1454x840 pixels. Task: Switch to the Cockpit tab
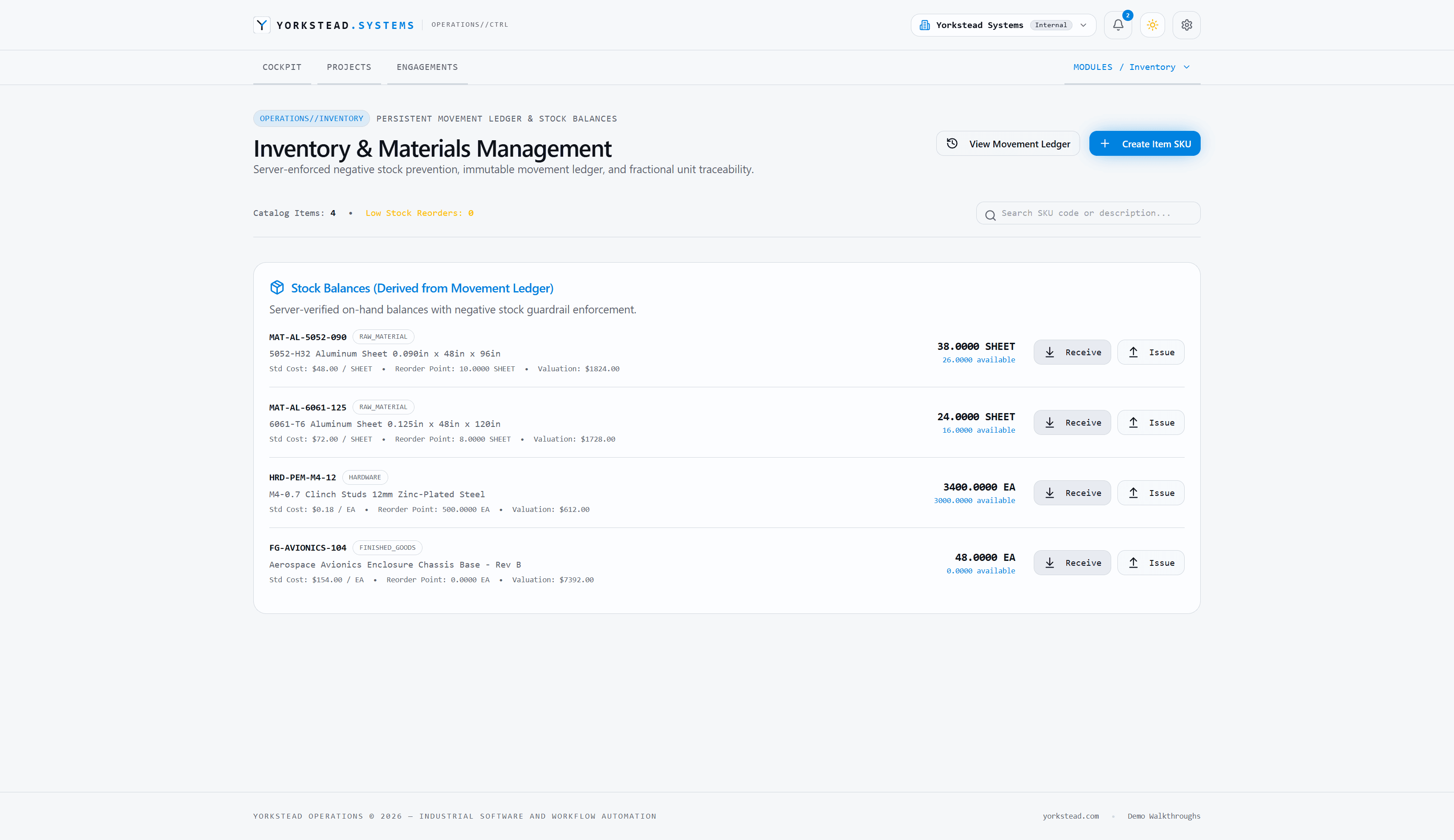tap(281, 67)
